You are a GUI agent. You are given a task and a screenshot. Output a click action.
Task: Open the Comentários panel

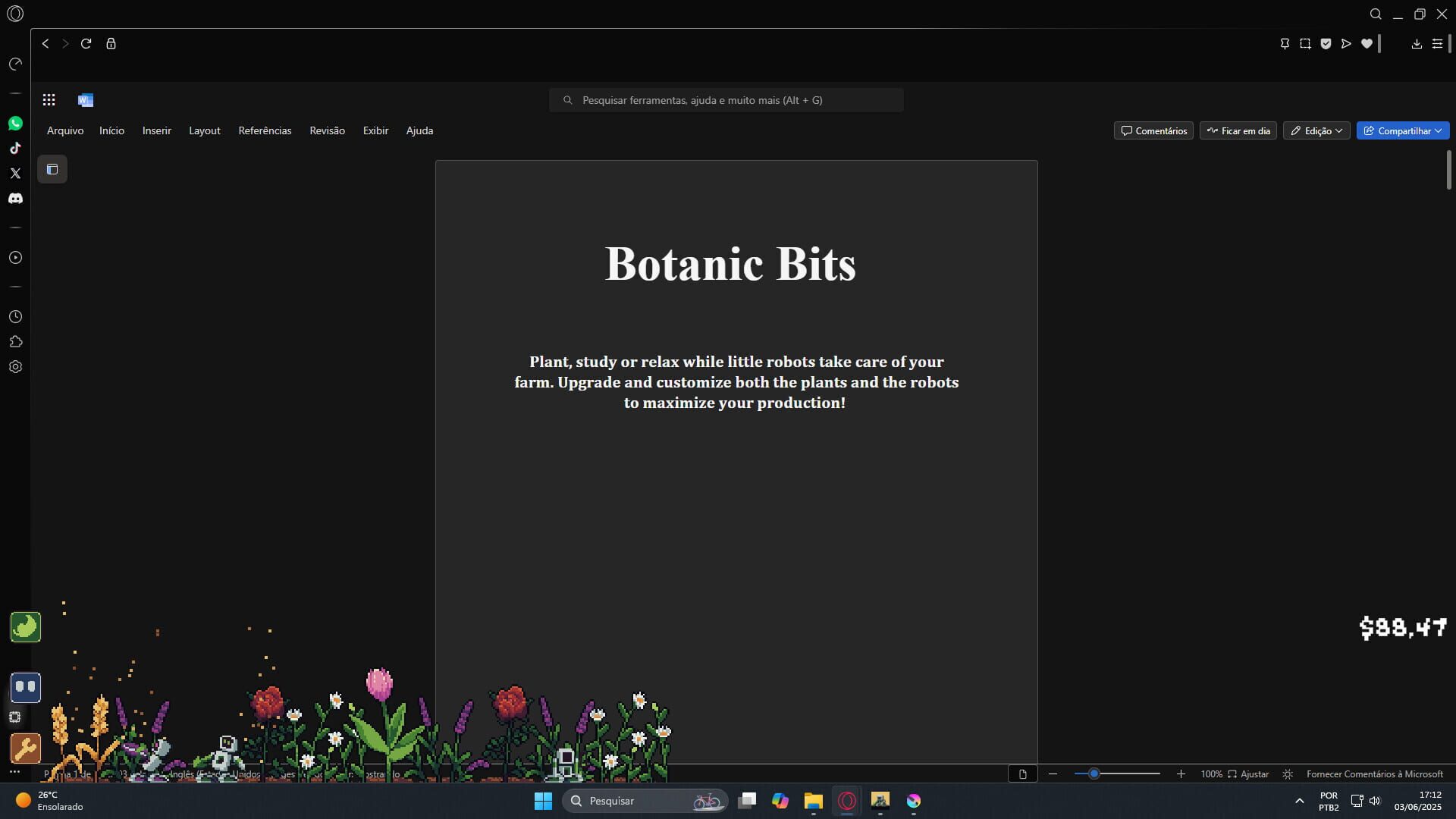coord(1153,130)
